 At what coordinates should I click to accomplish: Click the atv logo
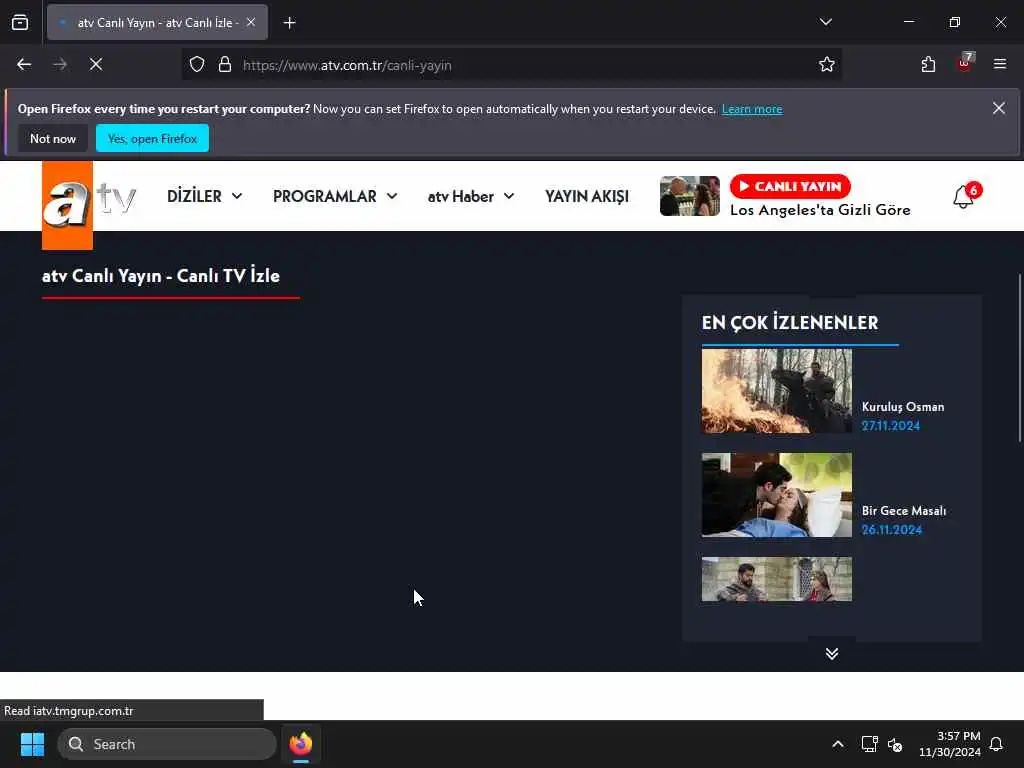click(89, 205)
